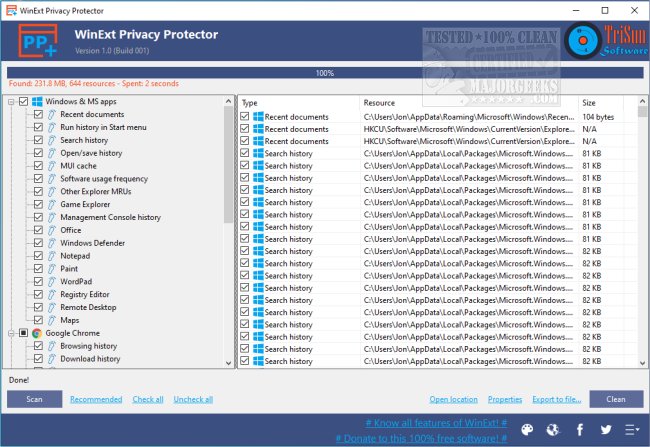
Task: Click the brush icon next to Game Explorer
Action: (51, 204)
